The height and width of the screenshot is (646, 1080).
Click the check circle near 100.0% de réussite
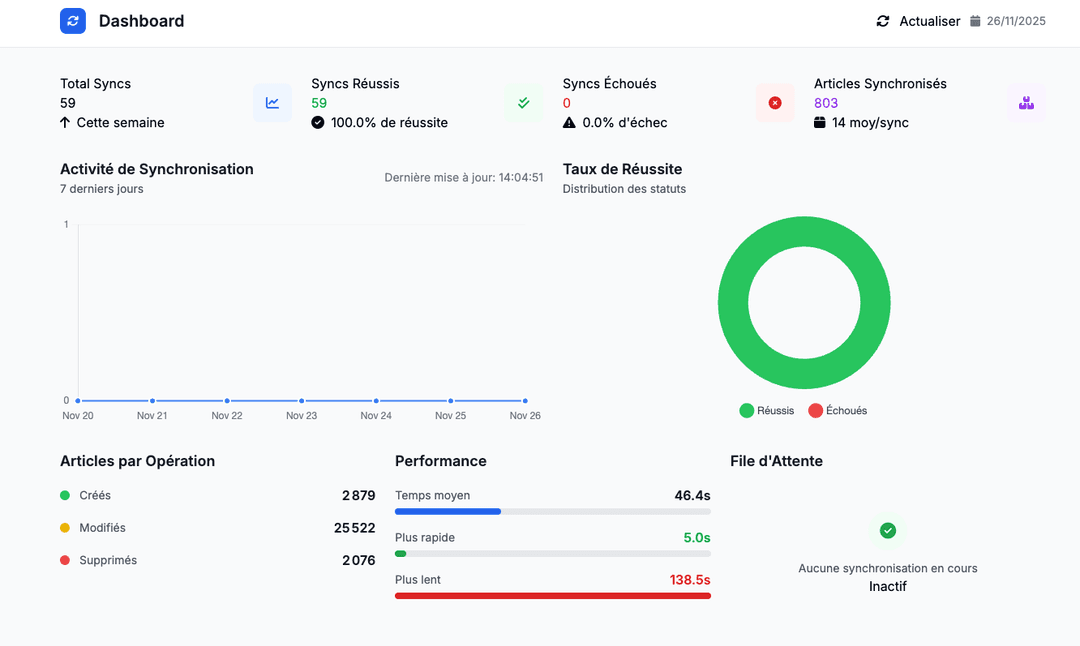[x=318, y=123]
